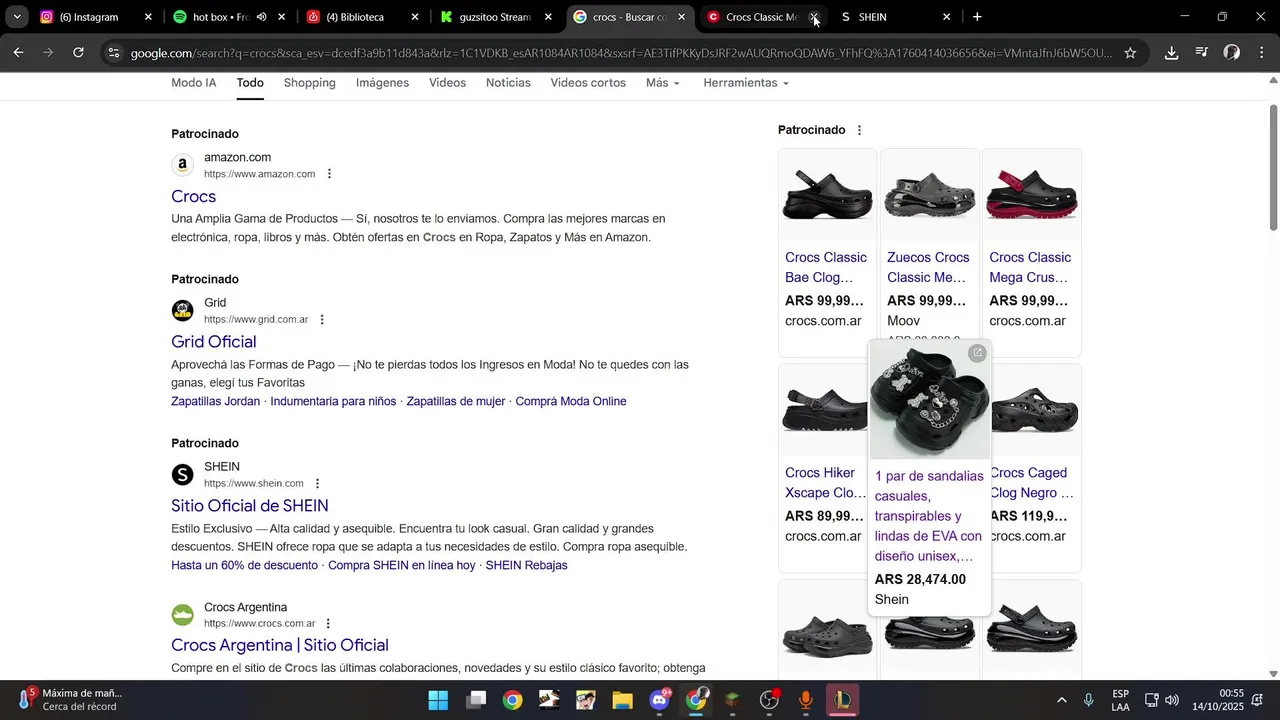Open Zapatillas Jordan sitelink
1280x720 pixels.
(215, 401)
